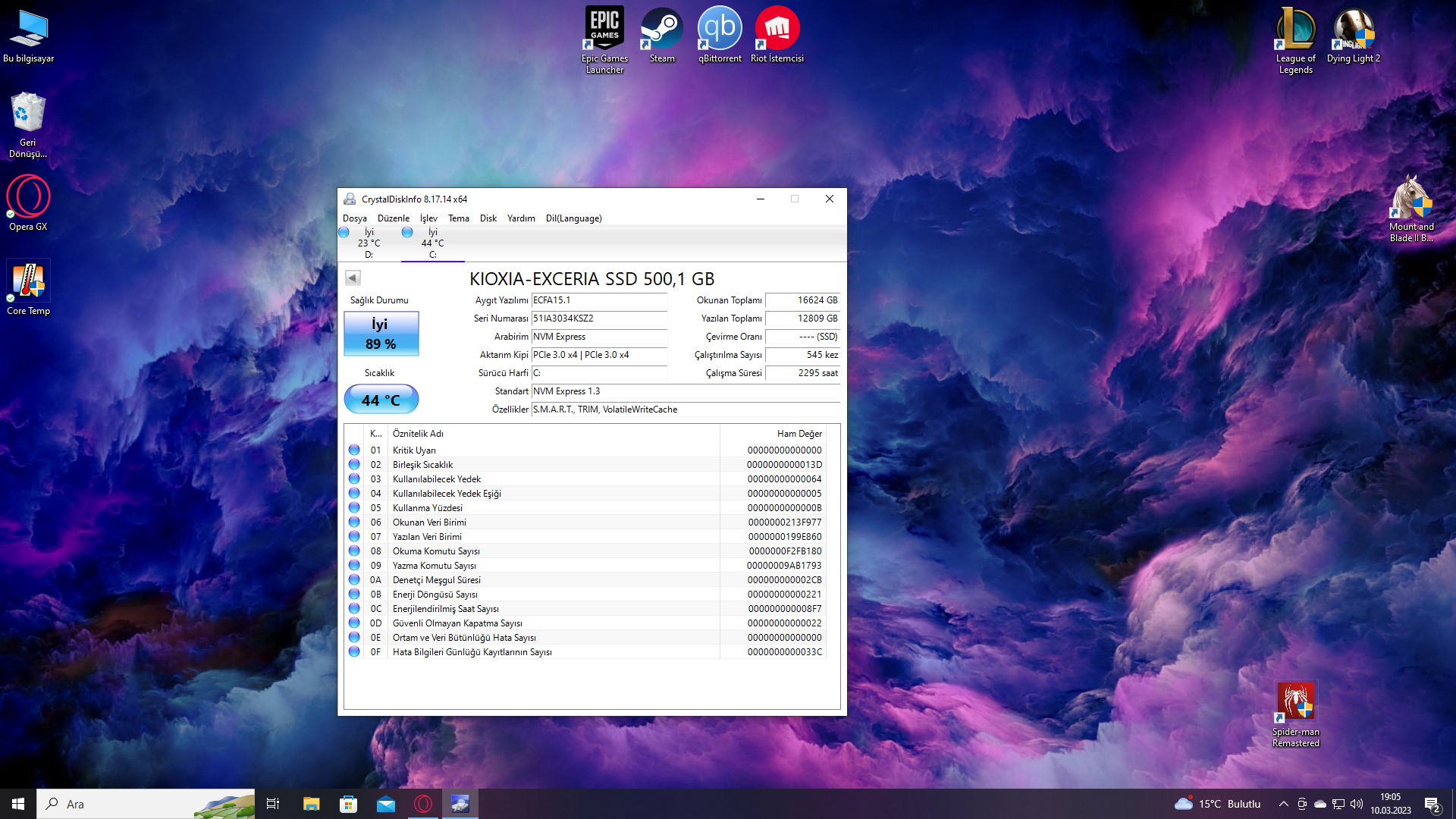Image resolution: width=1456 pixels, height=819 pixels.
Task: Open the Windows Start menu
Action: (18, 804)
